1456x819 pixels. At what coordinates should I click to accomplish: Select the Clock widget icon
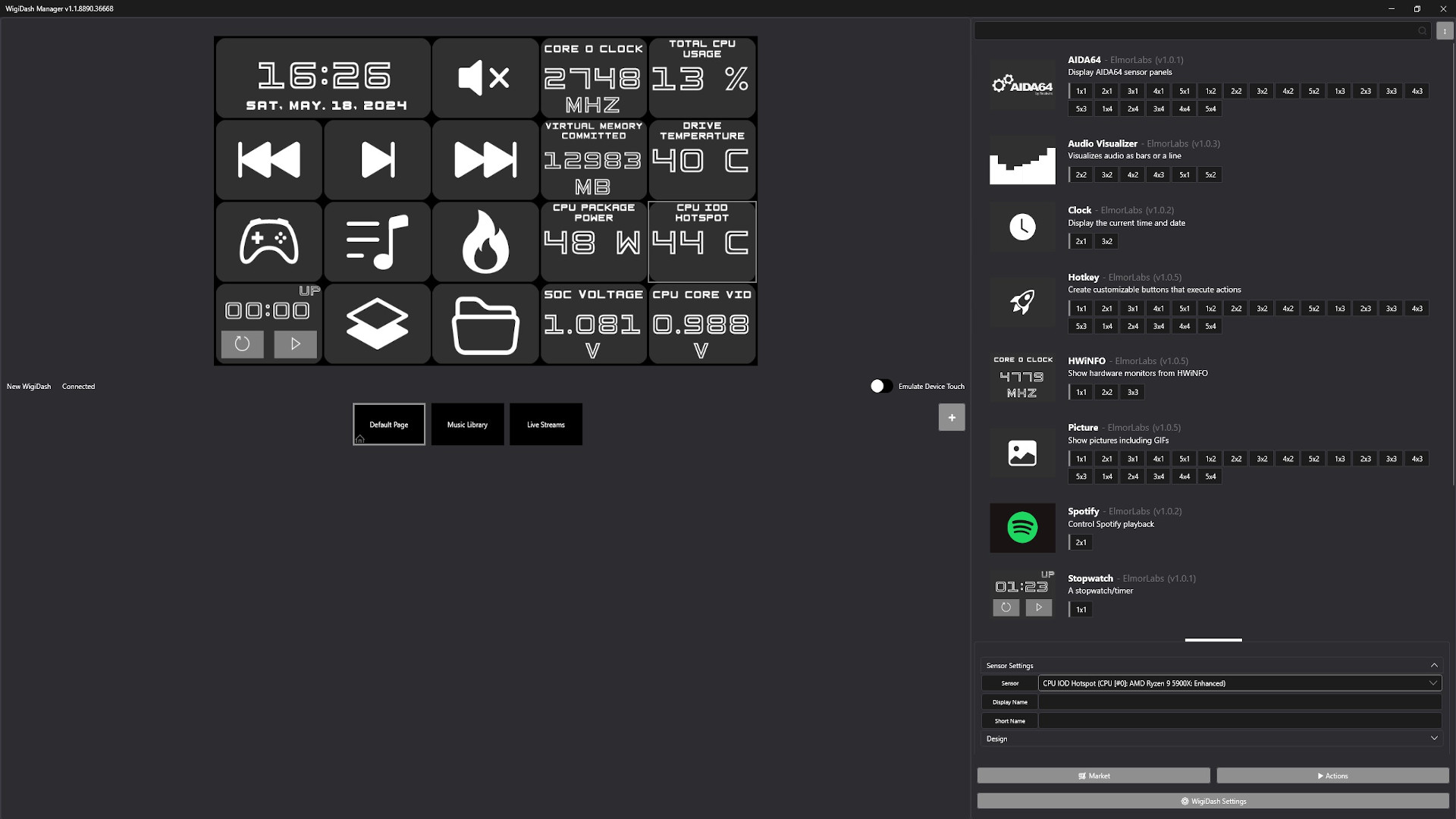click(x=1022, y=226)
